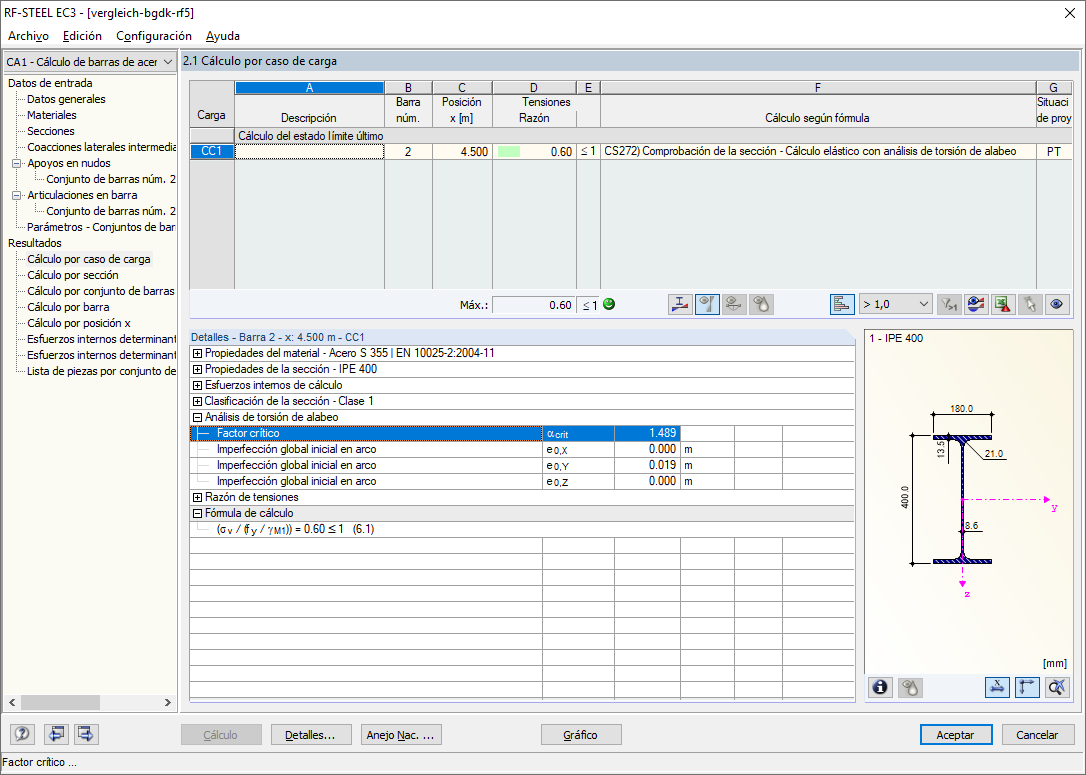Select Cálculo por sección in tree
Viewport: 1086px width, 775px height.
tap(73, 275)
